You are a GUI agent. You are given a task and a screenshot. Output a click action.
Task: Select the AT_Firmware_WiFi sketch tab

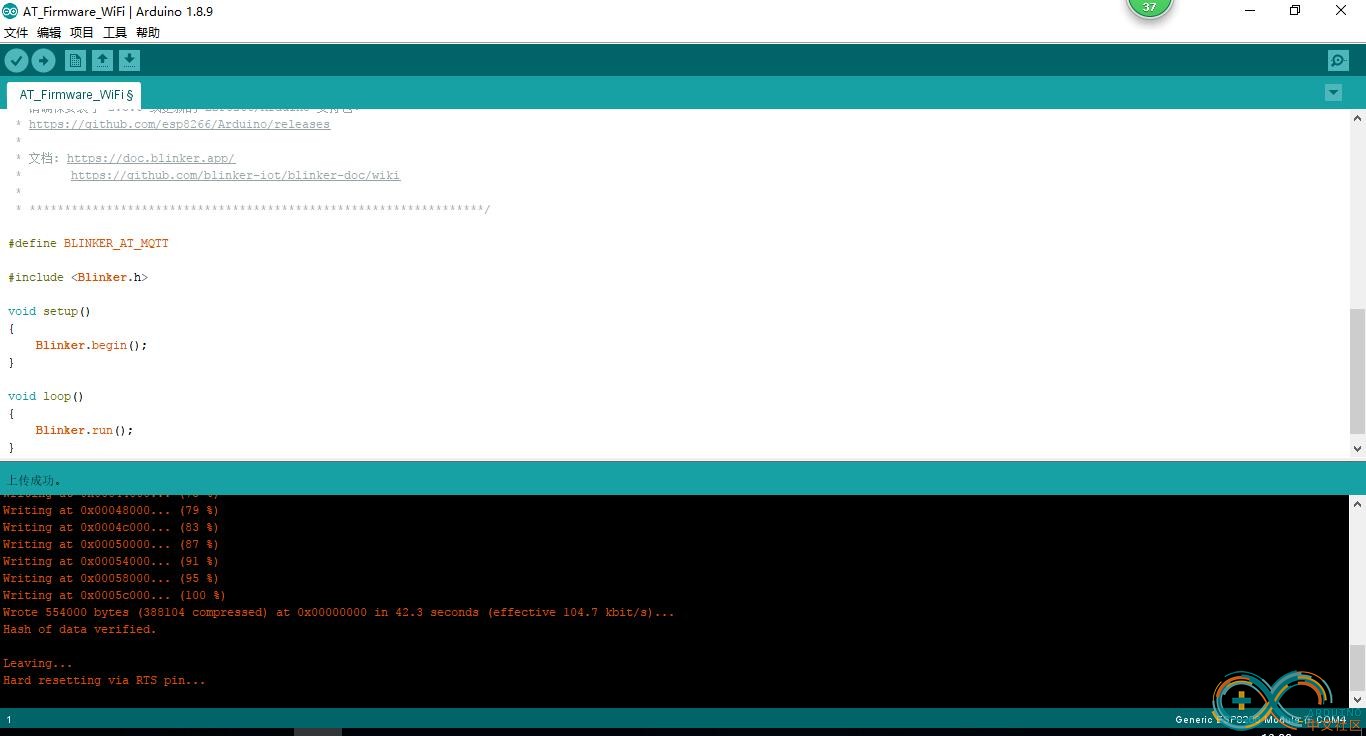pyautogui.click(x=76, y=95)
